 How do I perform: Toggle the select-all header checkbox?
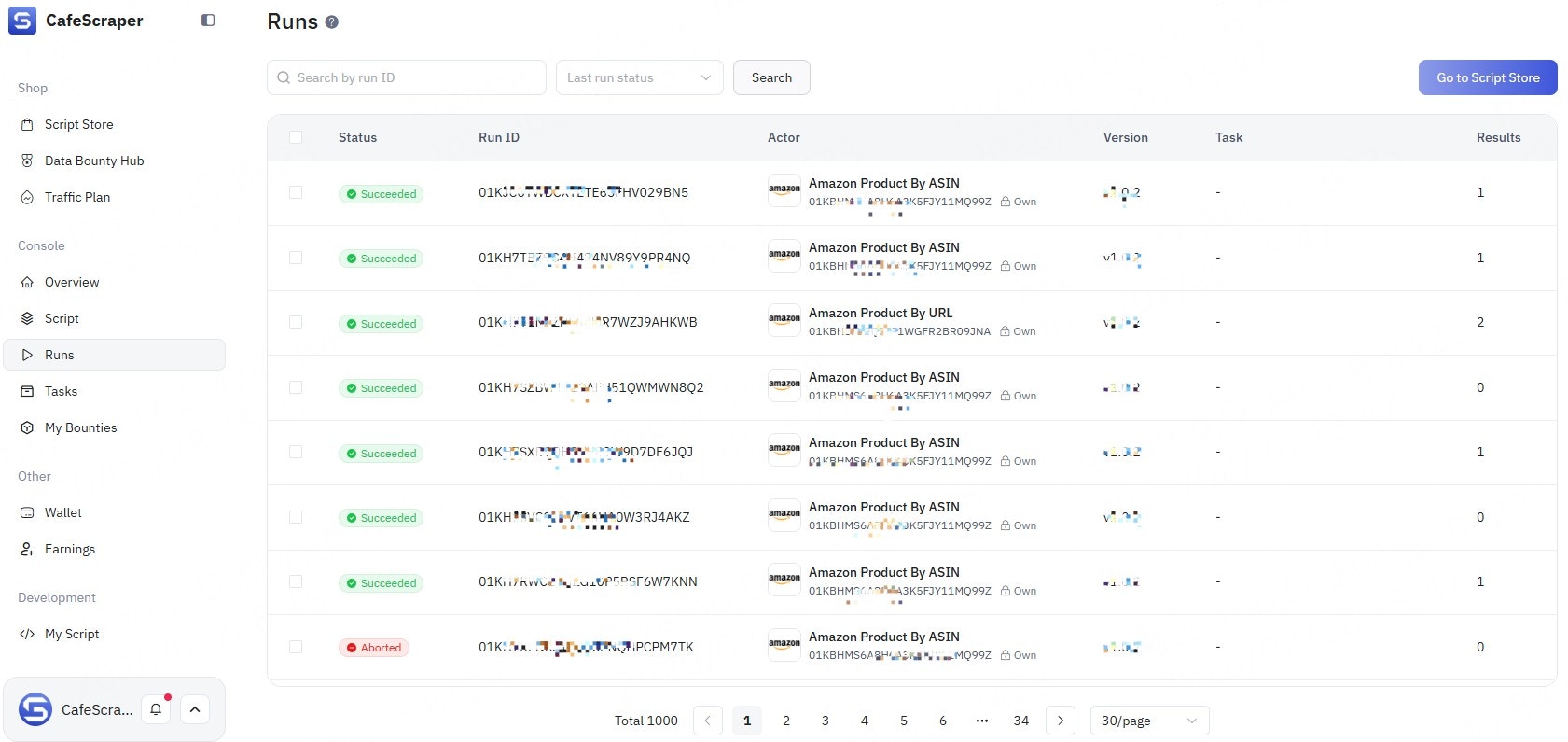click(296, 137)
